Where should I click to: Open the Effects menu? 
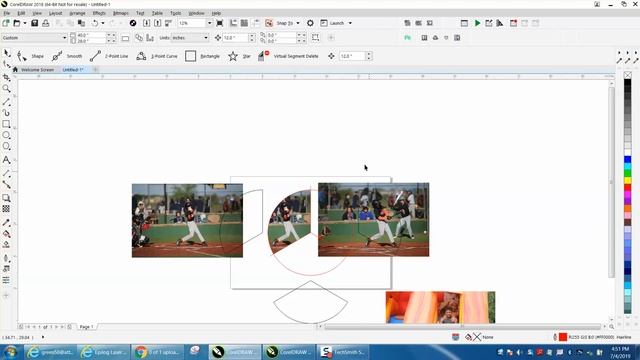[99, 13]
